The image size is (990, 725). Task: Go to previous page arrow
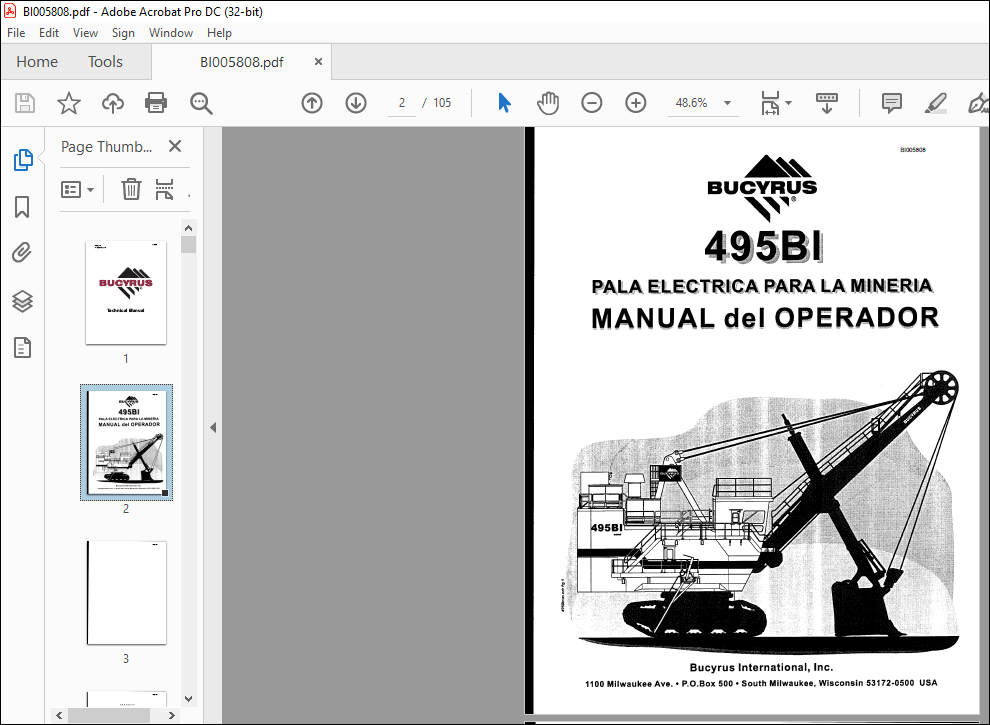pyautogui.click(x=312, y=103)
